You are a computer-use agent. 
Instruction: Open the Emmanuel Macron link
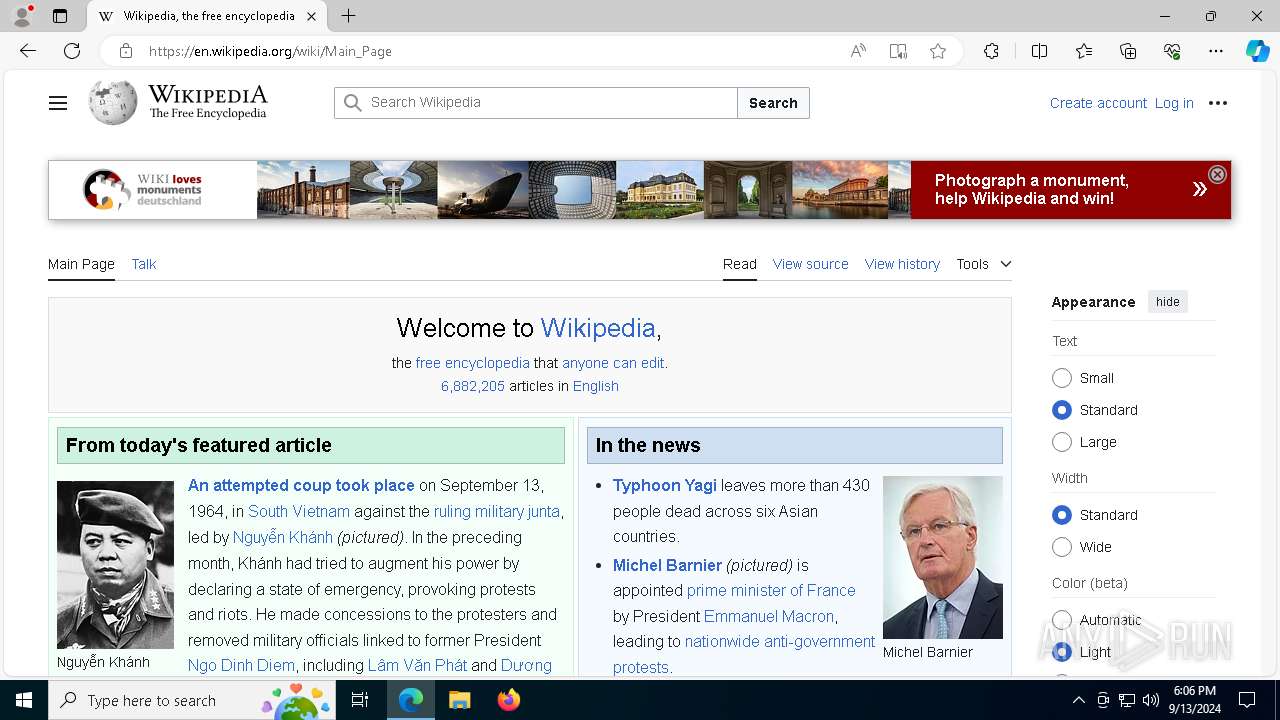coord(769,616)
